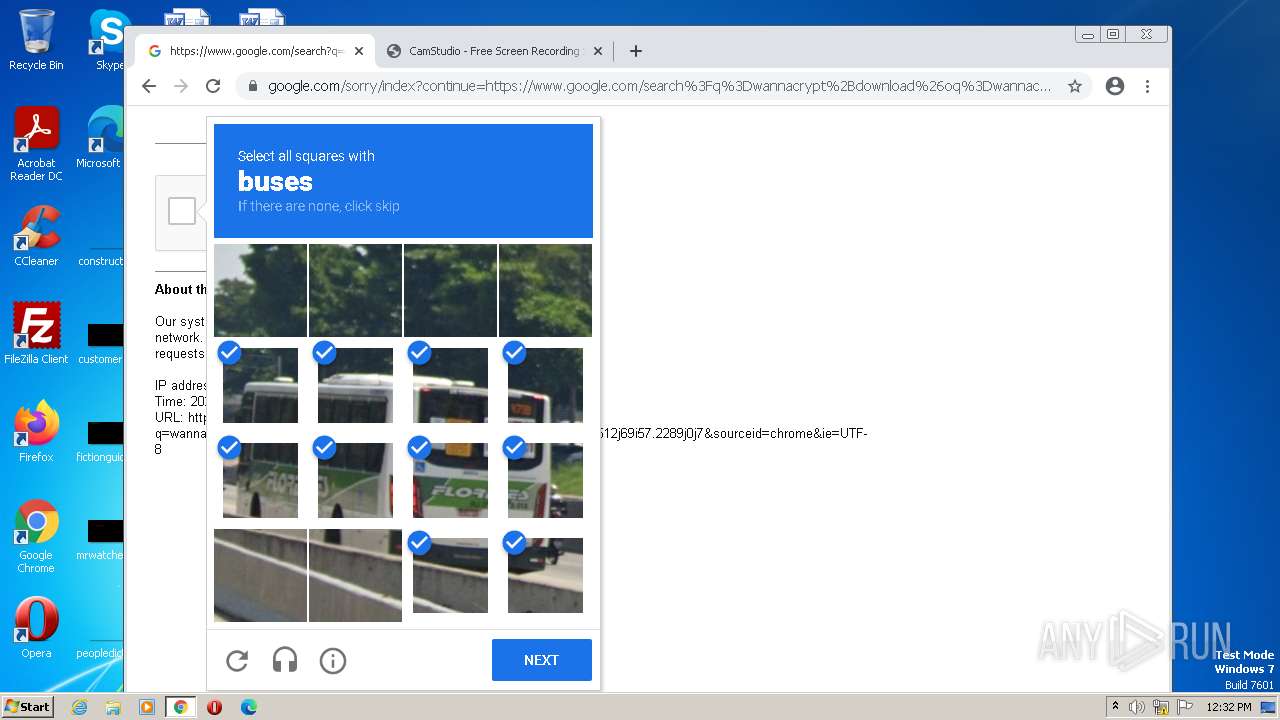Switch to the Google search tab
The height and width of the screenshot is (720, 1280).
click(x=256, y=51)
